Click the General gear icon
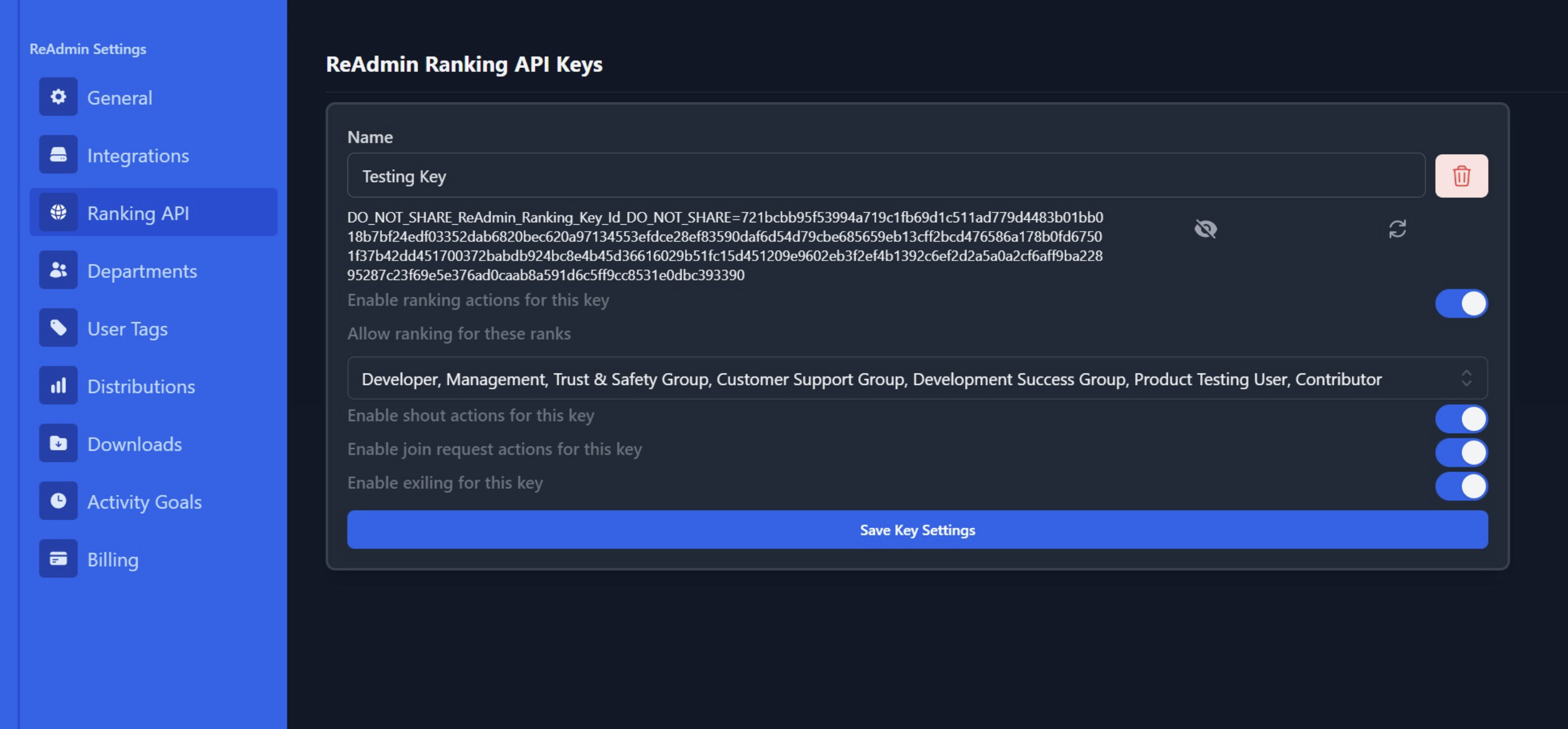 (59, 97)
